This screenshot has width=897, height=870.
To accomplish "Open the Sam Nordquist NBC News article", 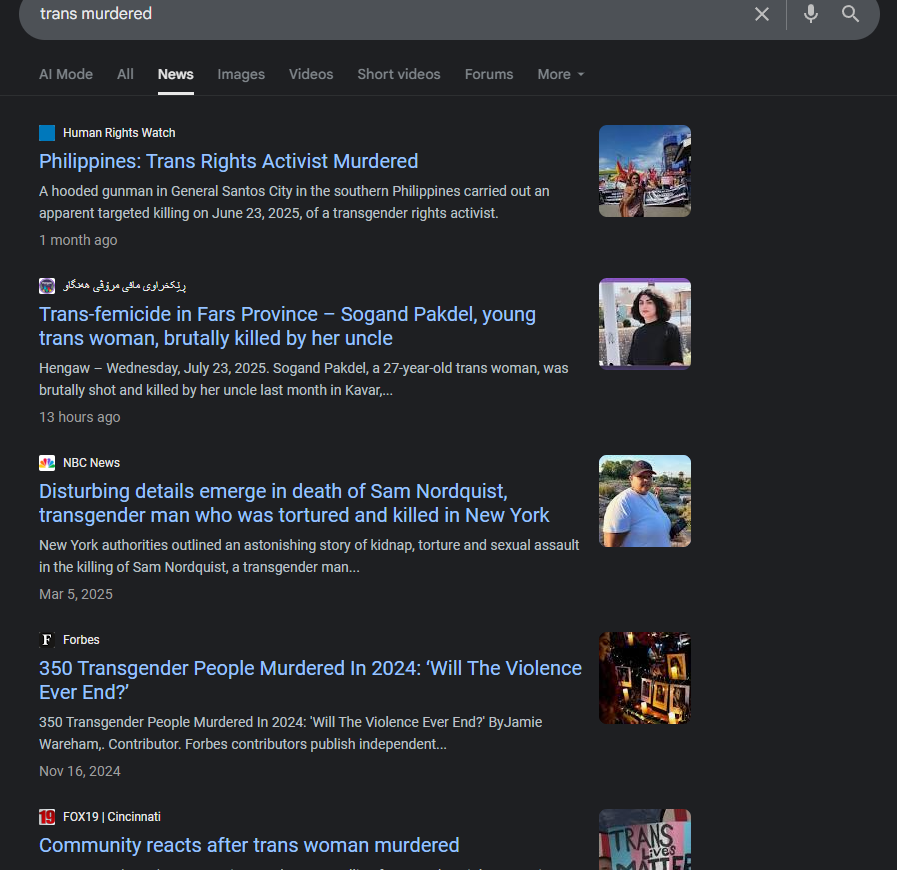I will pos(294,503).
